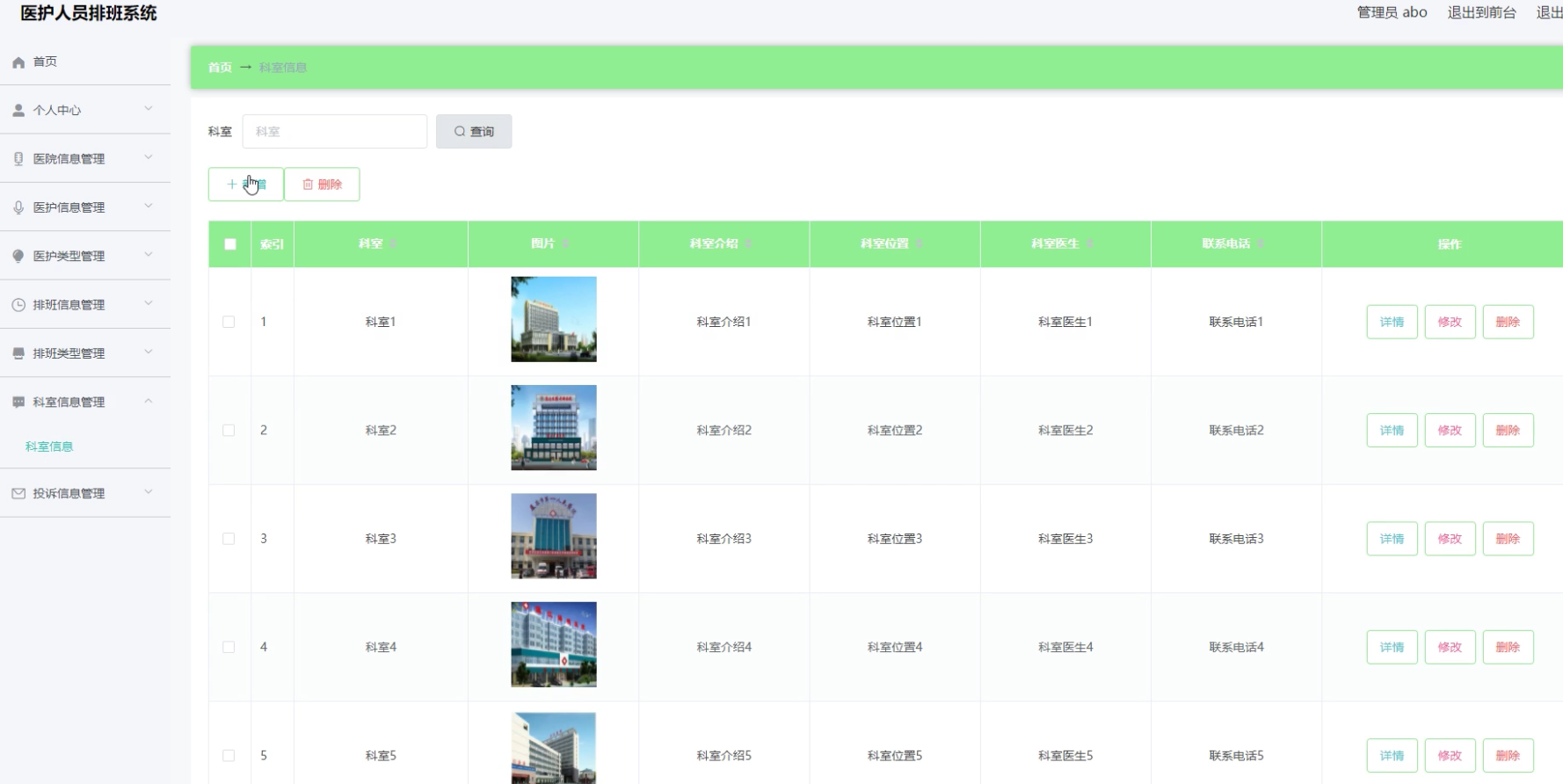The height and width of the screenshot is (784, 1563).
Task: Open 详情 for 科室2 row
Action: pos(1392,431)
